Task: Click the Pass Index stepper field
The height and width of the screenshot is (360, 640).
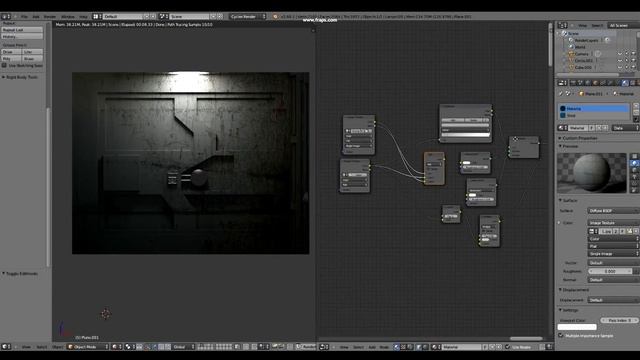Action: [x=619, y=320]
